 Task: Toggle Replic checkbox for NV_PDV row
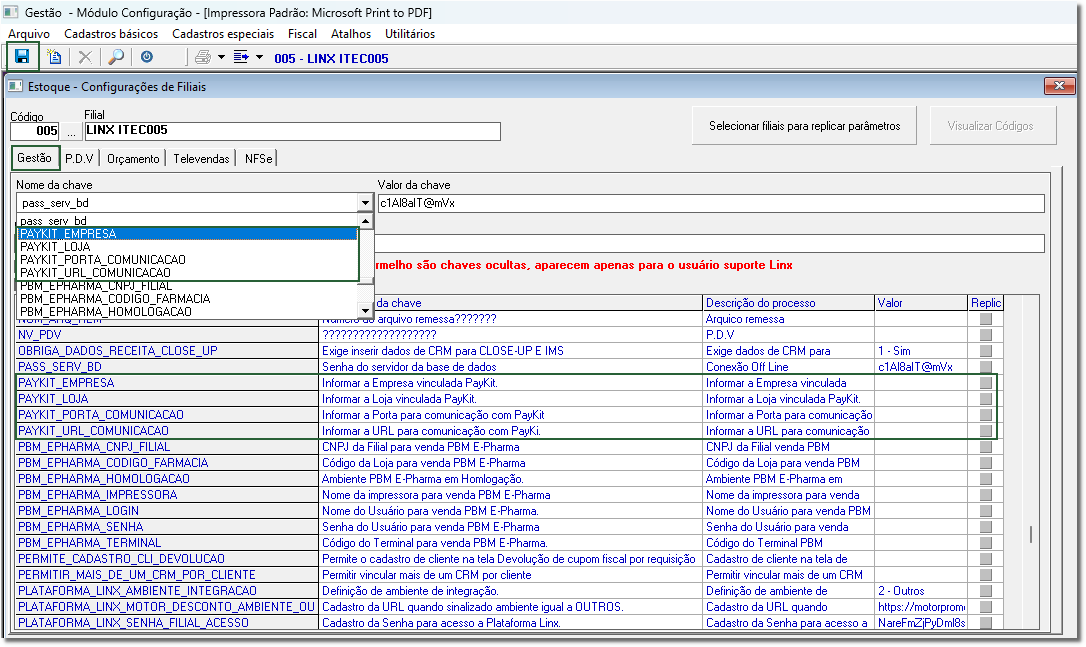pyautogui.click(x=986, y=335)
